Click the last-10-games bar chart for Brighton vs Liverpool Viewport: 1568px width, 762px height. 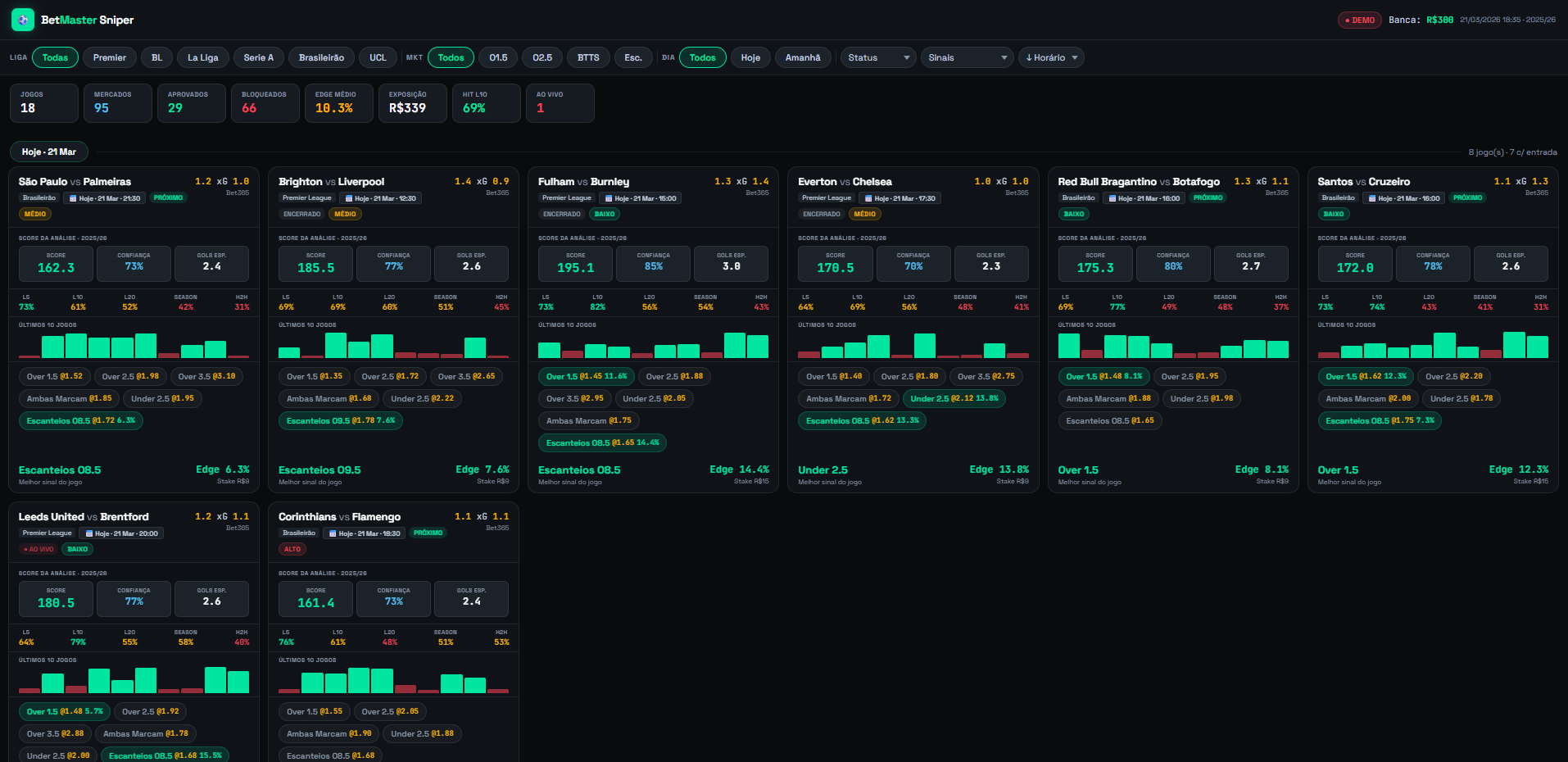pos(393,346)
